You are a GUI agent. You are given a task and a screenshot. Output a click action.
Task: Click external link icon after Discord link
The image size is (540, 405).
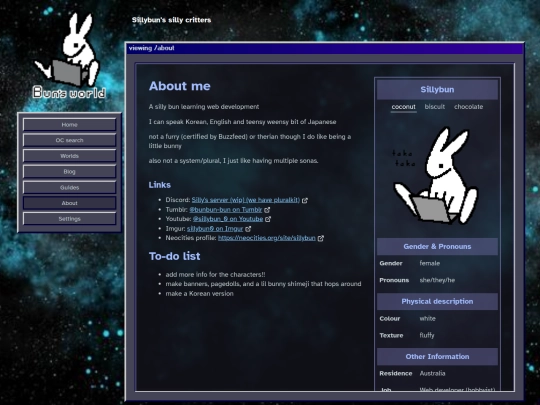point(305,200)
